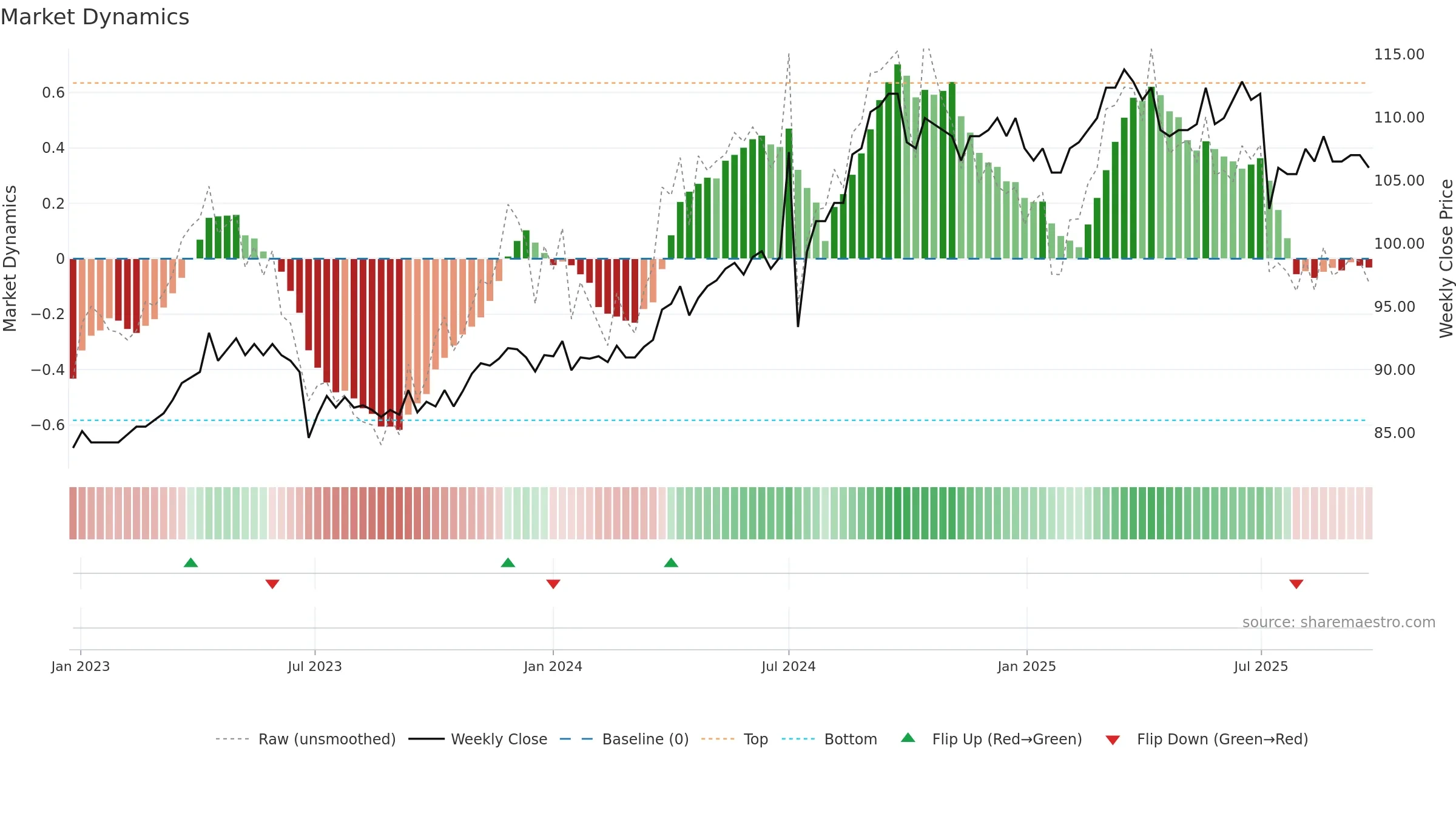Click the Jan 2023 x-axis label
The height and width of the screenshot is (819, 1456).
[81, 666]
